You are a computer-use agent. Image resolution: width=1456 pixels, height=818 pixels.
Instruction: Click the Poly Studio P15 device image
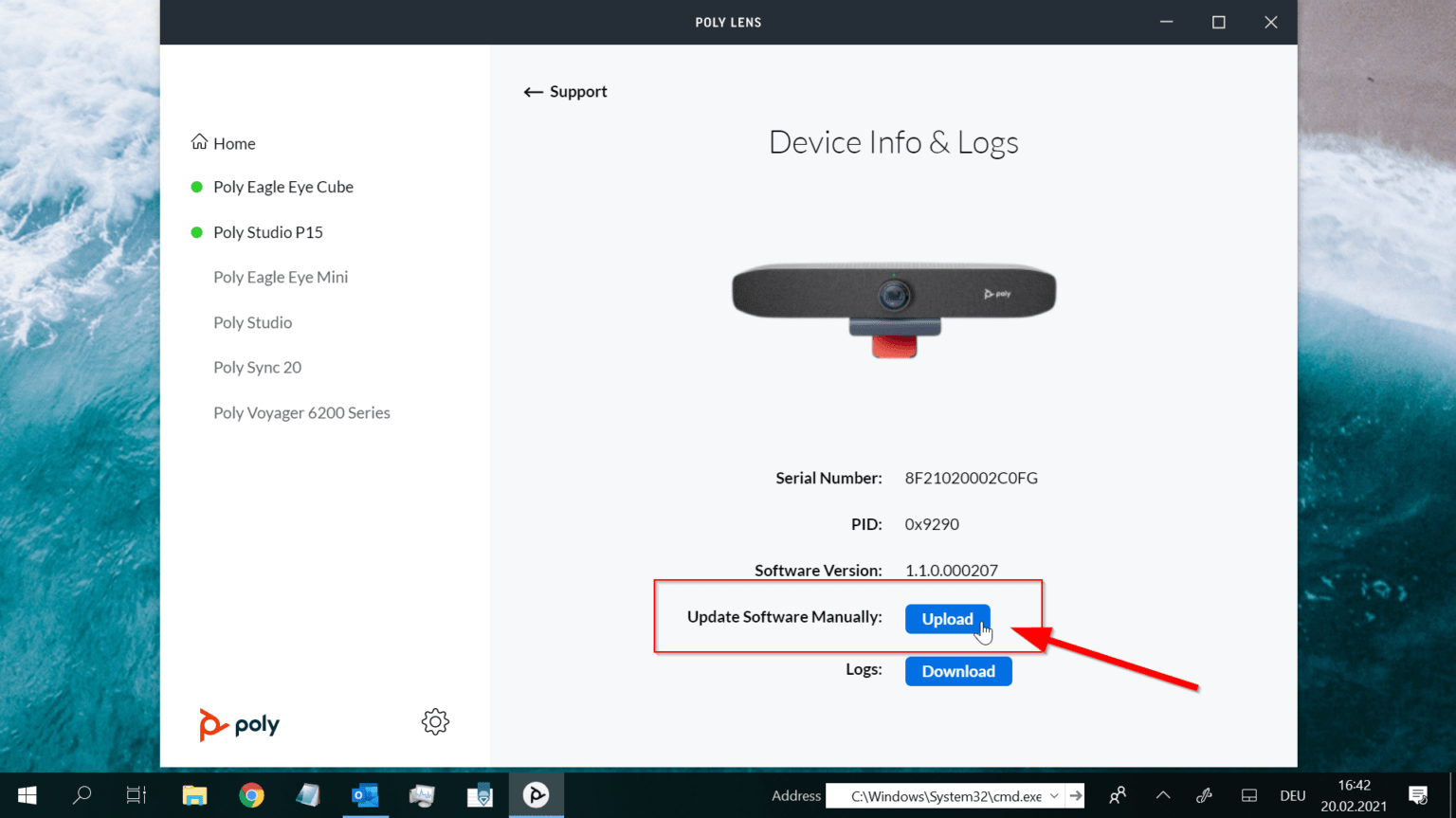(894, 309)
